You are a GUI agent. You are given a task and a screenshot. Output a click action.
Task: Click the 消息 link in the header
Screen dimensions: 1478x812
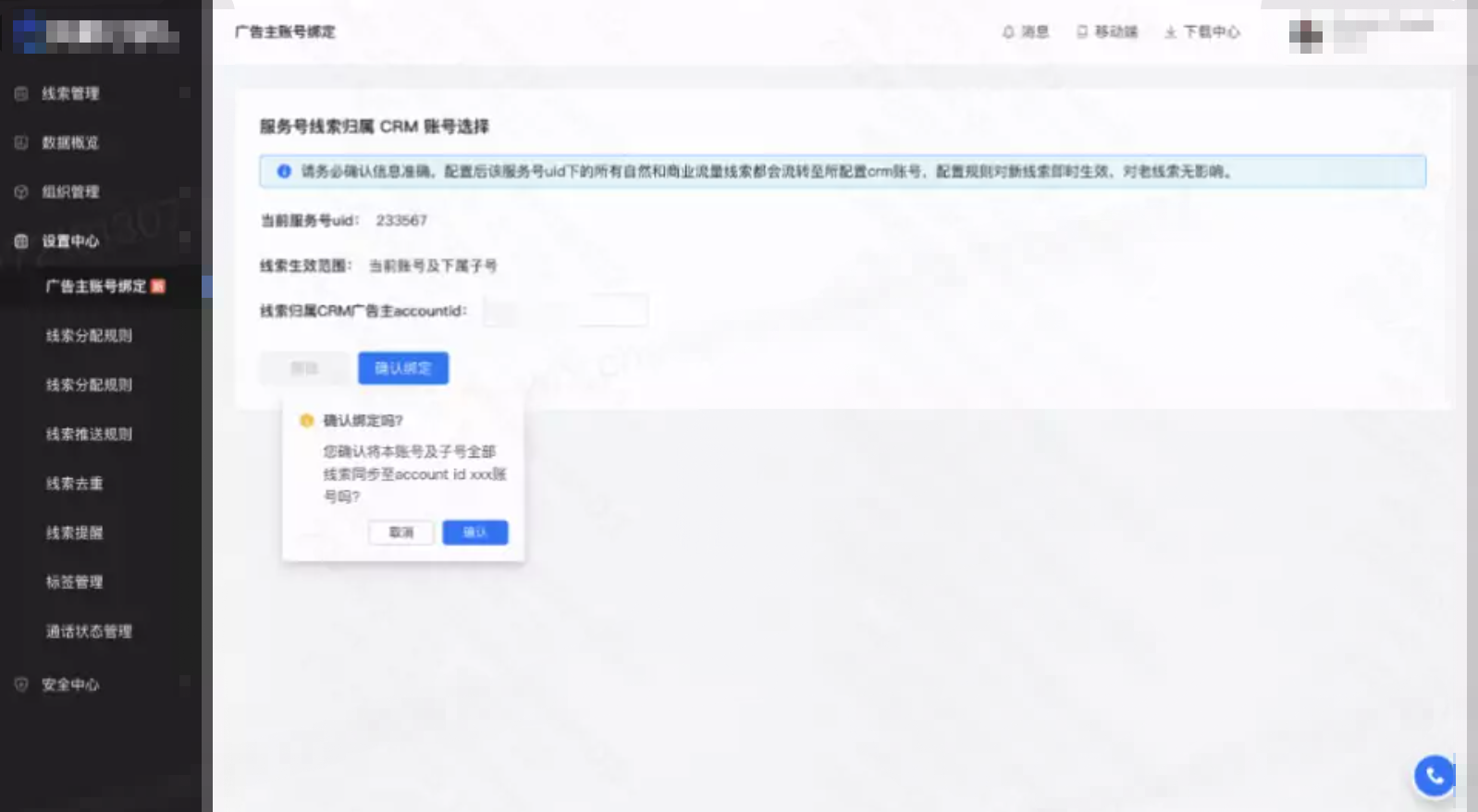pos(1035,31)
